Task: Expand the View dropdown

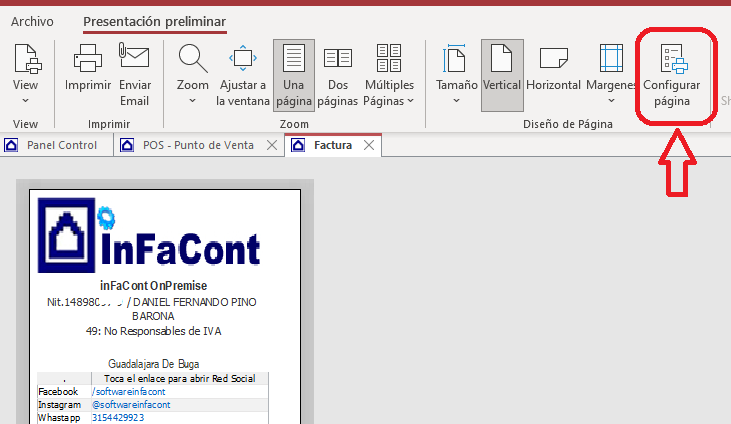Action: (x=25, y=73)
